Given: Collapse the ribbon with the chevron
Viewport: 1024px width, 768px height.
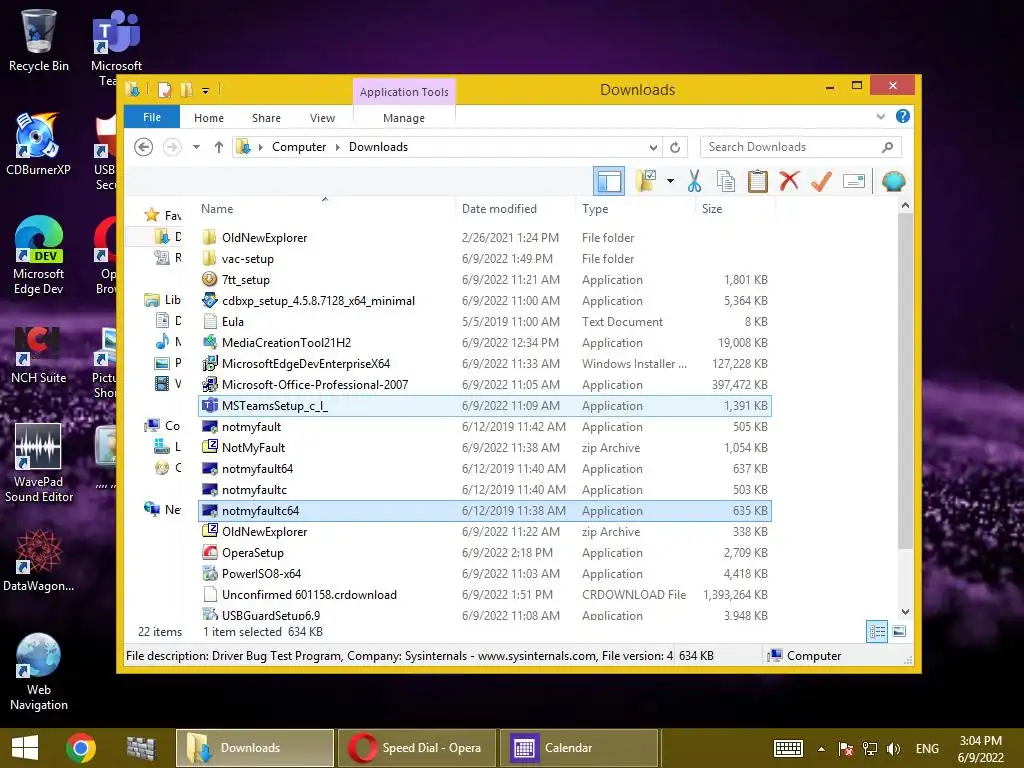Looking at the screenshot, I should point(880,116).
